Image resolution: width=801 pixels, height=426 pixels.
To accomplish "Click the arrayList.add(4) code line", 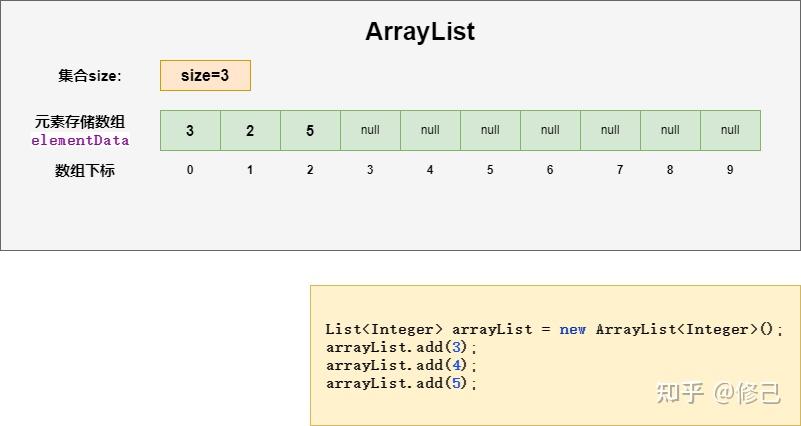I will 402,365.
